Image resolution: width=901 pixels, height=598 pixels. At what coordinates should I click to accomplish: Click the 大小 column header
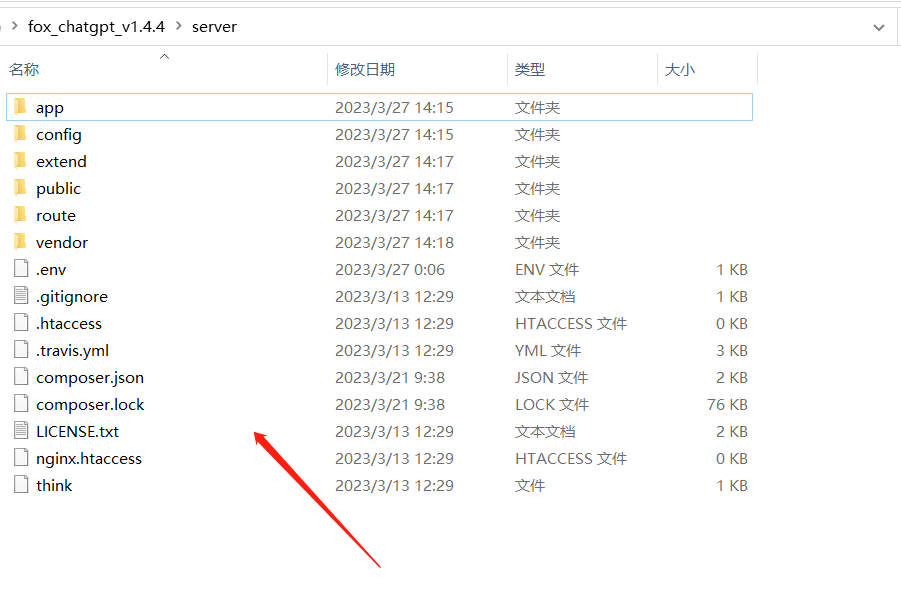tap(682, 69)
